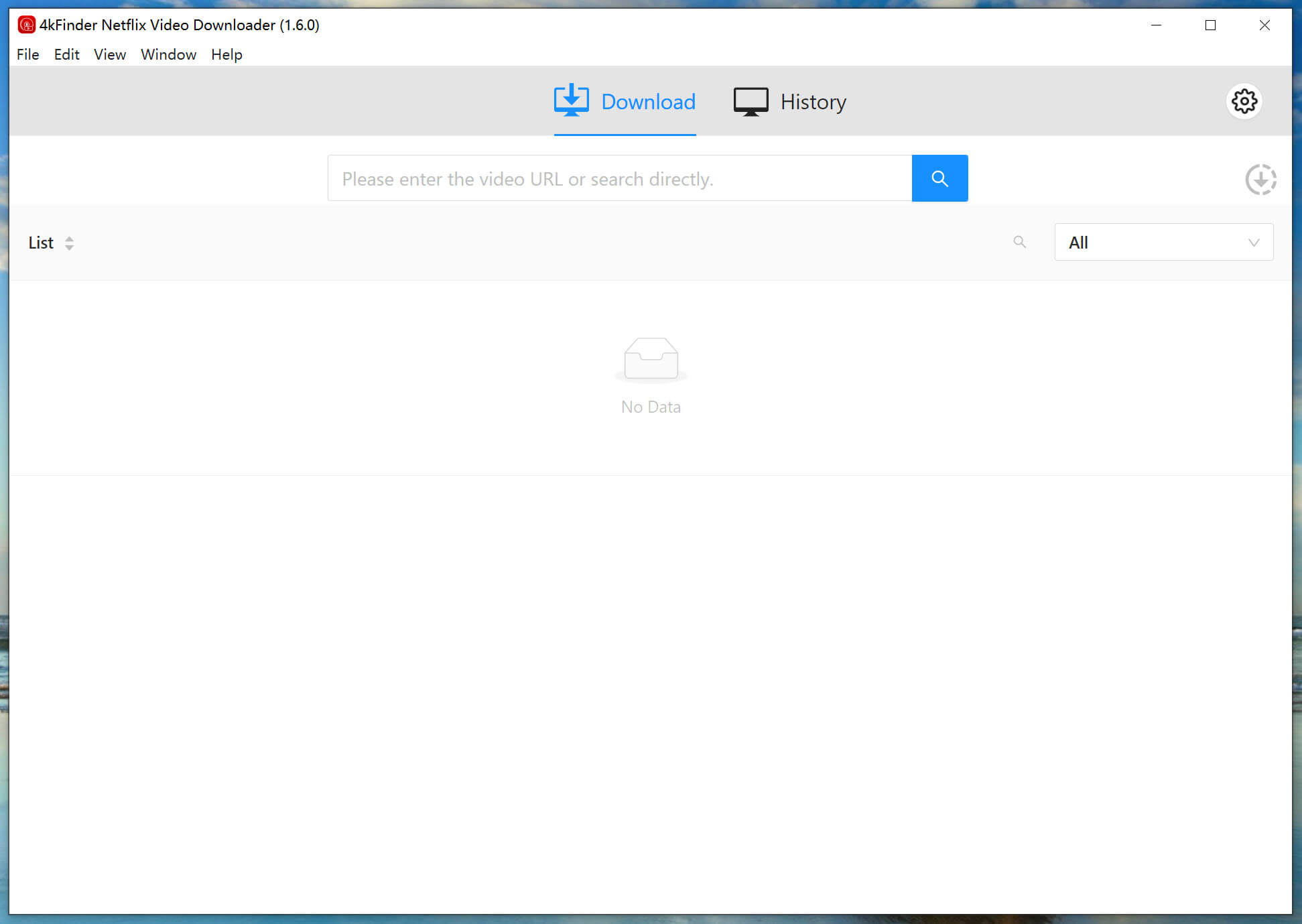This screenshot has width=1302, height=924.
Task: Switch to the Download tab
Action: click(626, 101)
